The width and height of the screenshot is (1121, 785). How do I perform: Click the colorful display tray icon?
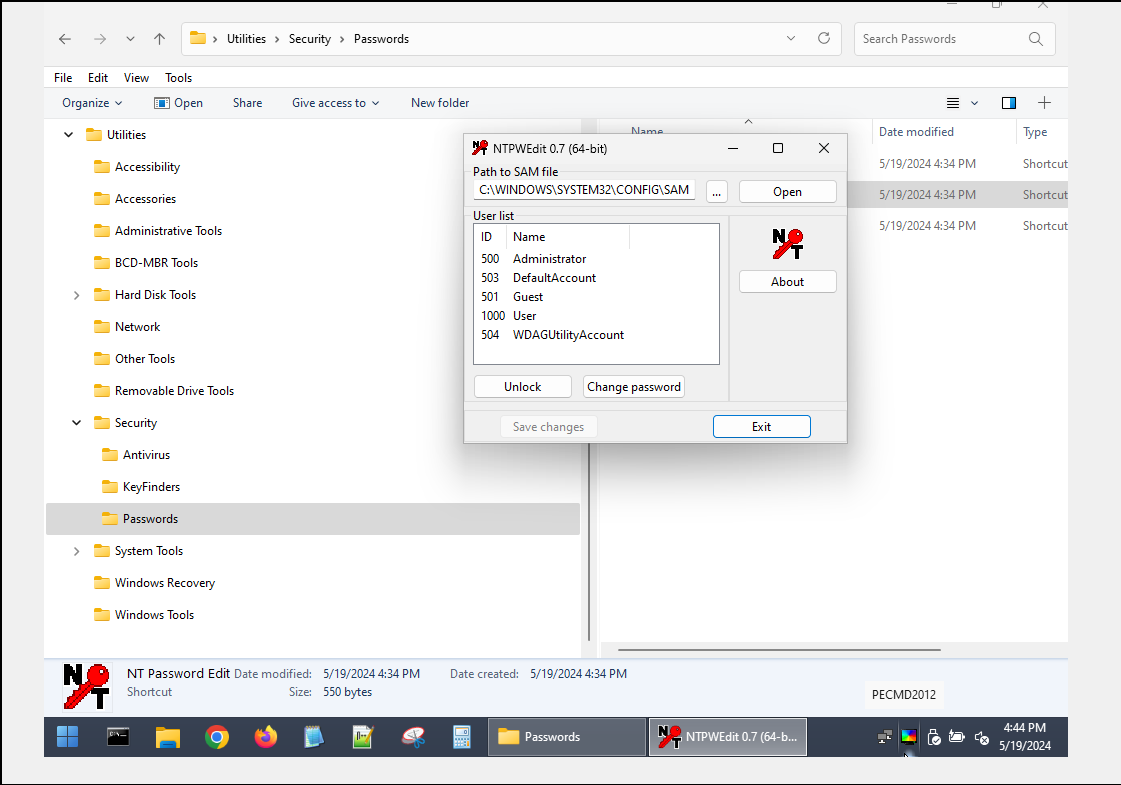click(909, 736)
